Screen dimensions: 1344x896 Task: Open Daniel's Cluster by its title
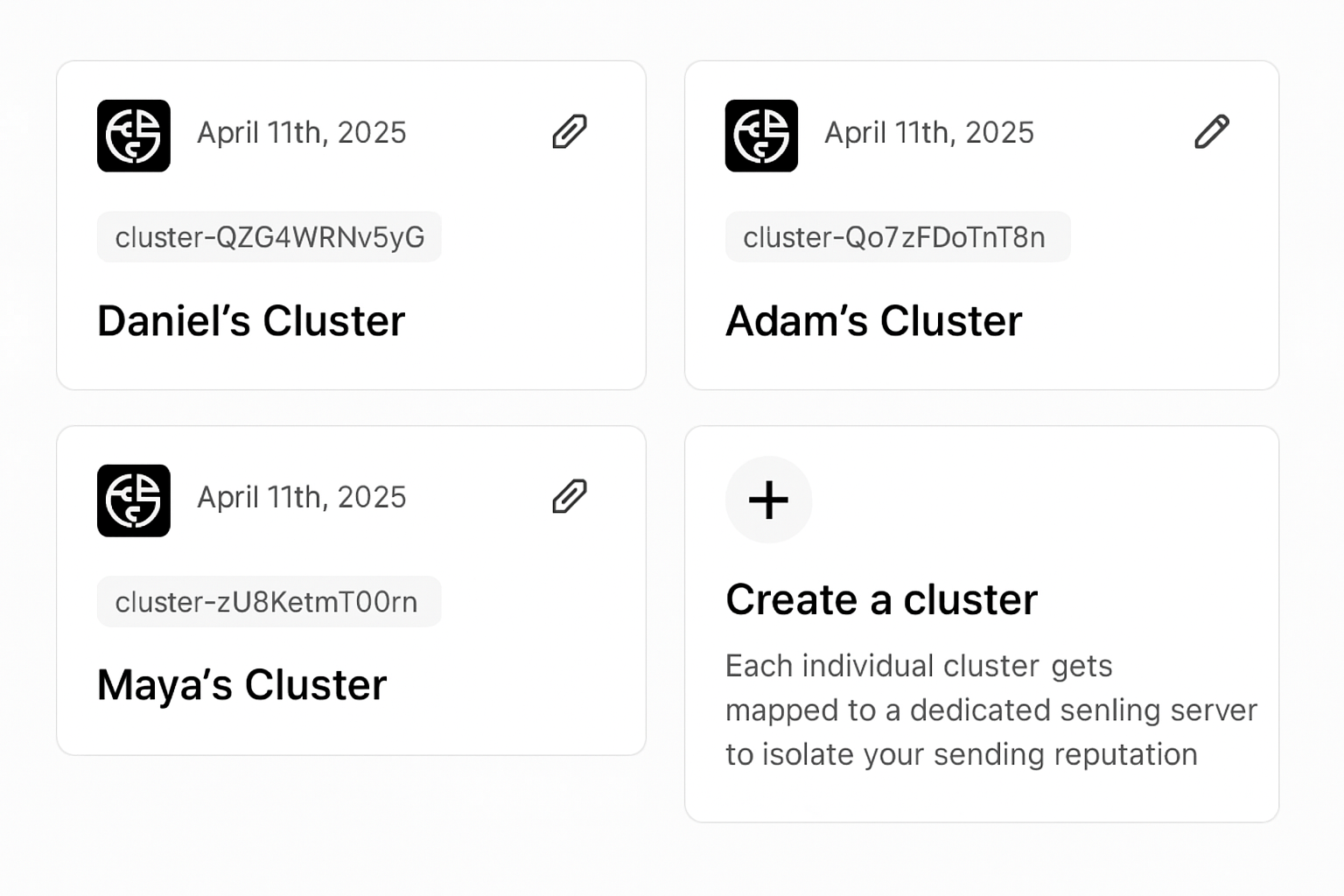[251, 321]
